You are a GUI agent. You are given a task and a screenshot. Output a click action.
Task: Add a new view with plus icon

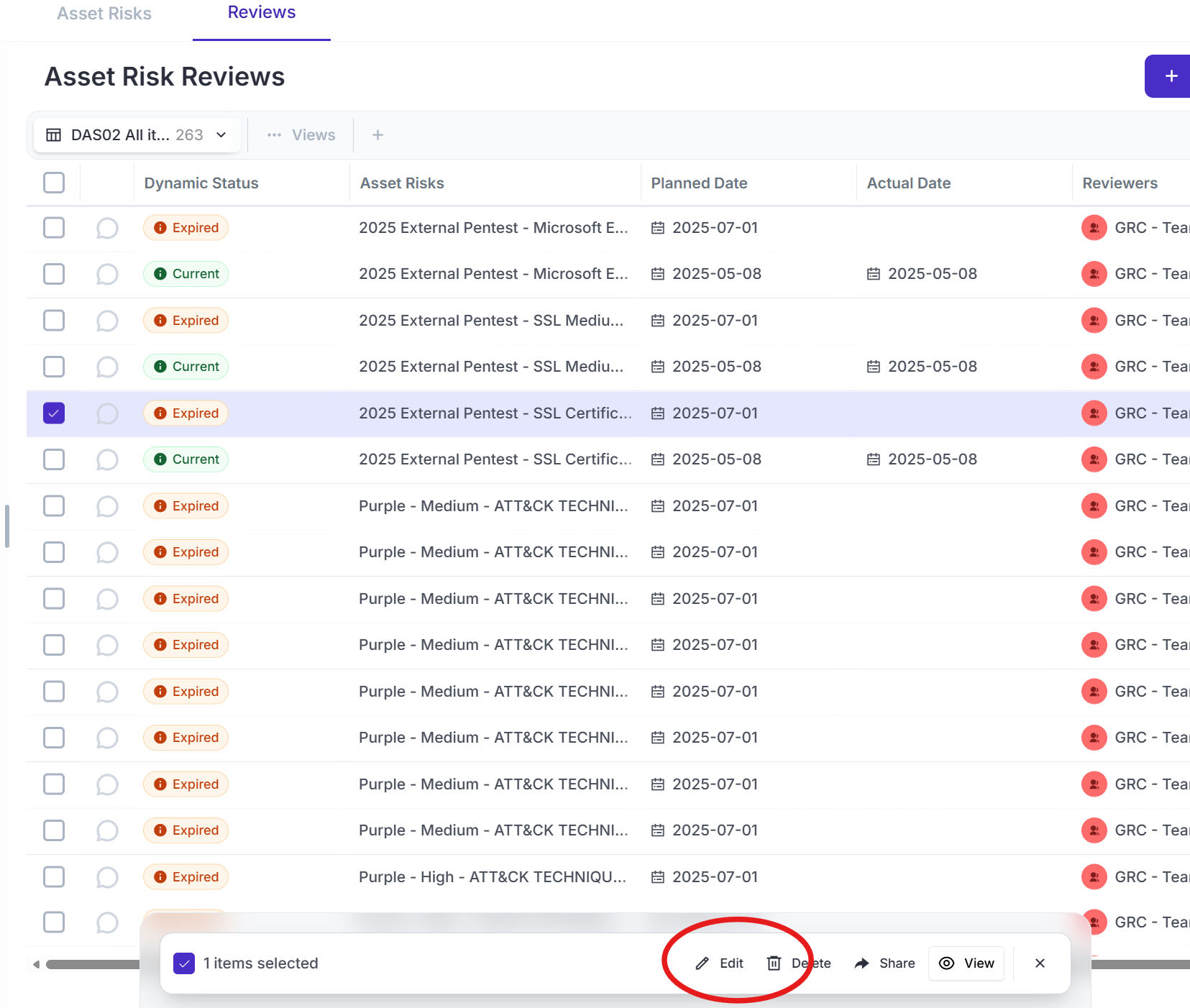click(x=377, y=135)
